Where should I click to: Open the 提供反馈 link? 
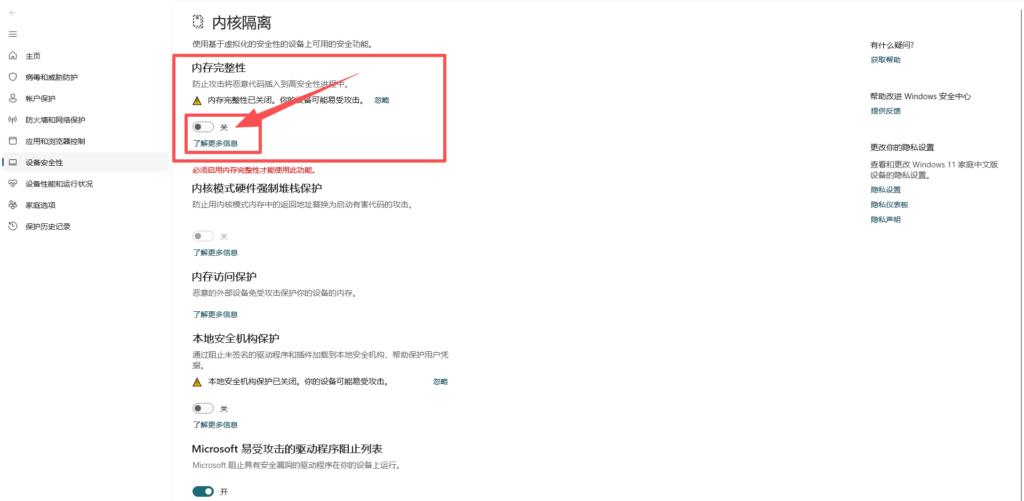pyautogui.click(x=885, y=111)
